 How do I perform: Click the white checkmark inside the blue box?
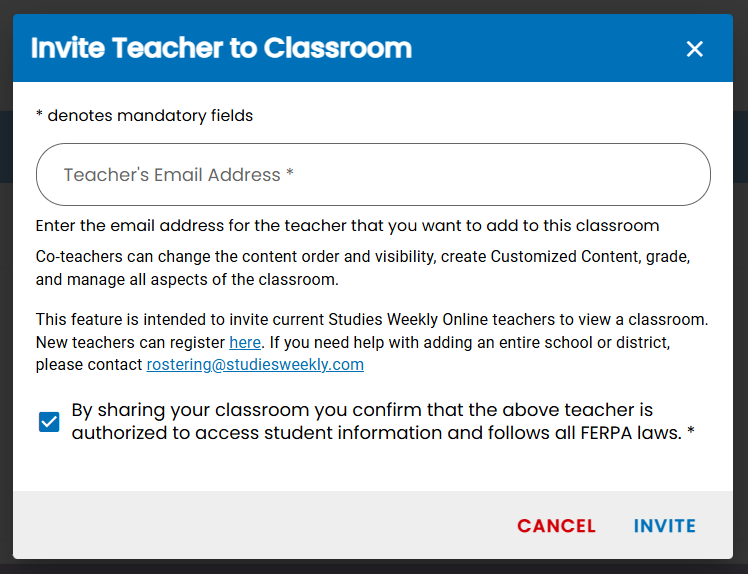tap(49, 422)
